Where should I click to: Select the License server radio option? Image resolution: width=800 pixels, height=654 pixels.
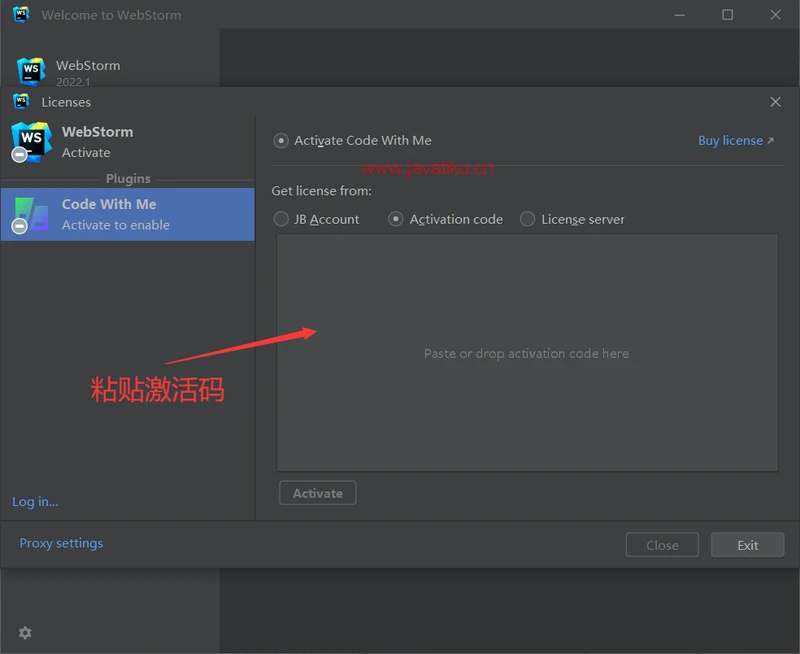click(528, 219)
